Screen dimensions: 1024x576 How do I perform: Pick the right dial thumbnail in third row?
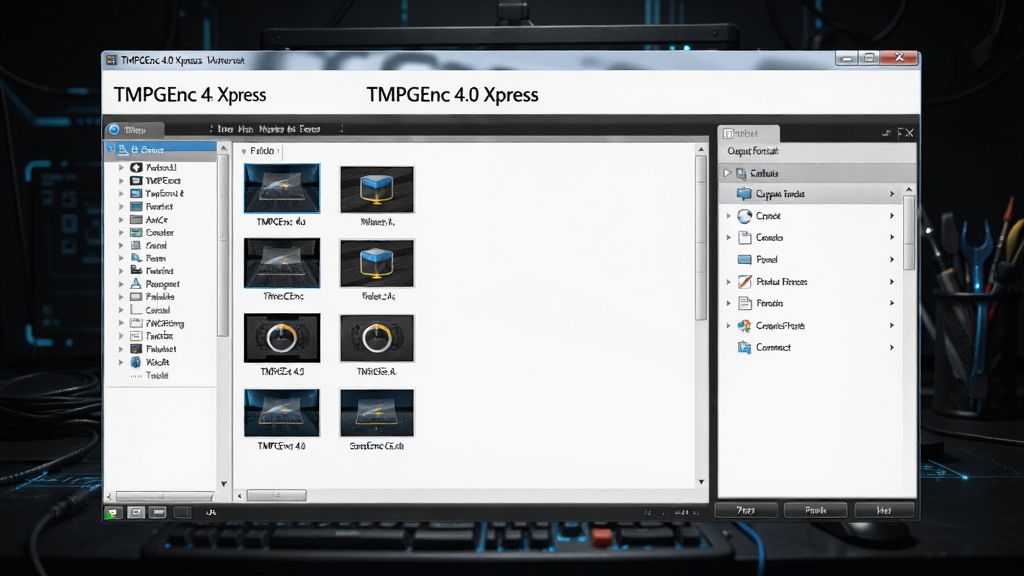(377, 338)
